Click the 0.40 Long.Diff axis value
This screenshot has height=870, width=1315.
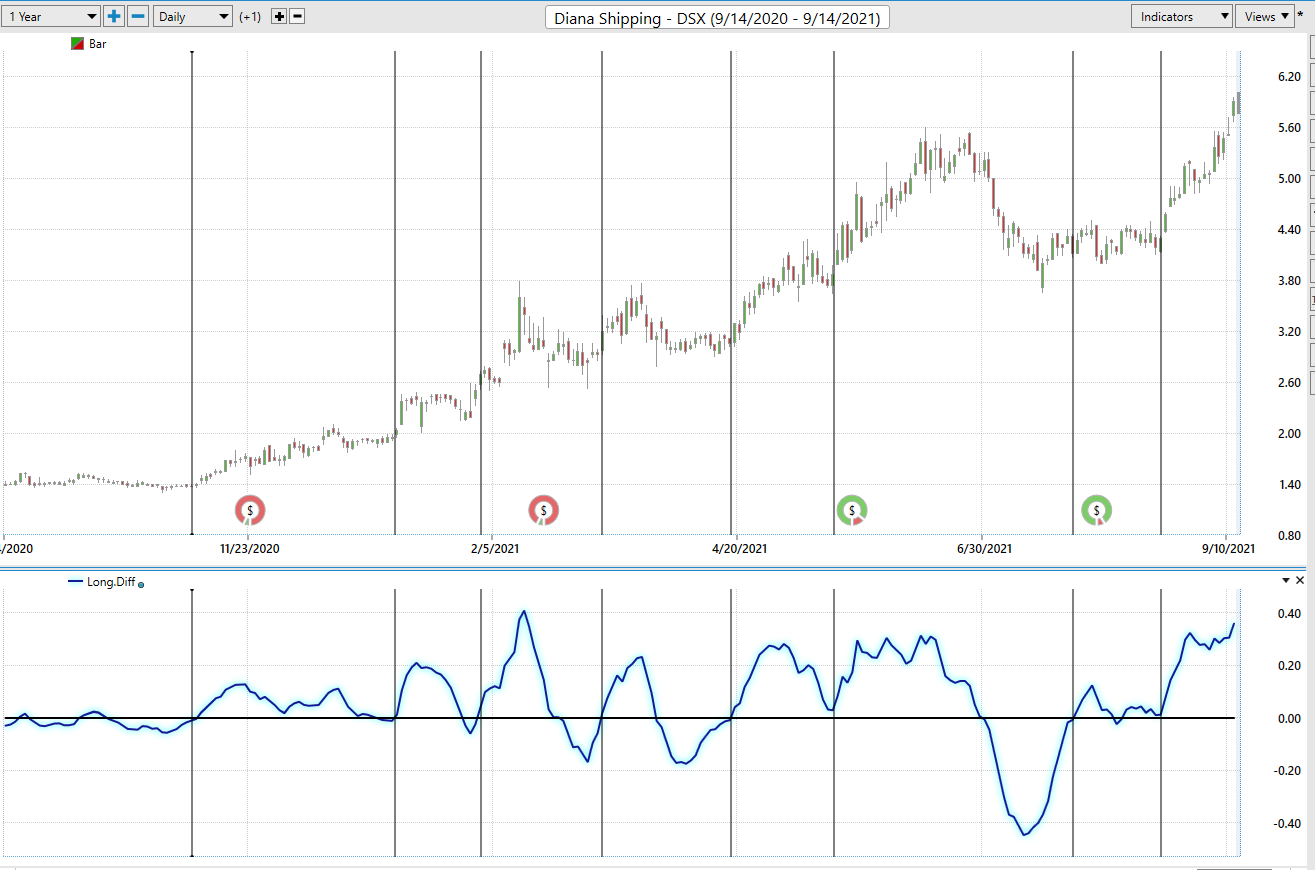(x=1289, y=614)
